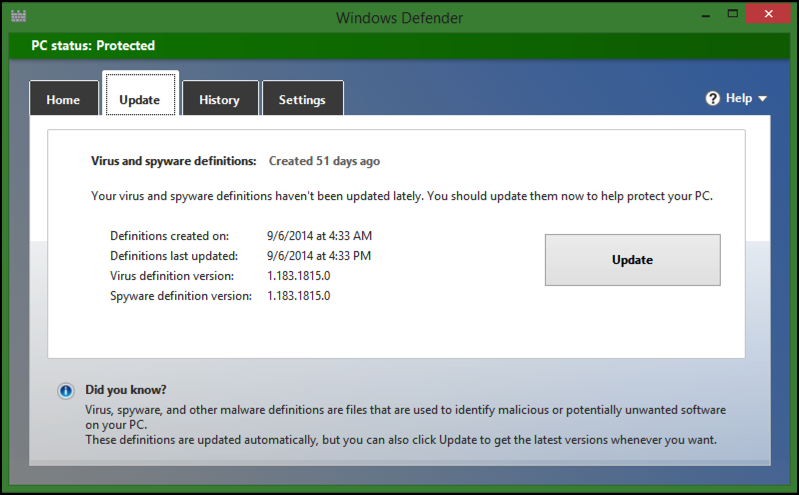Image resolution: width=799 pixels, height=495 pixels.
Task: Click the Help link text
Action: (x=739, y=98)
